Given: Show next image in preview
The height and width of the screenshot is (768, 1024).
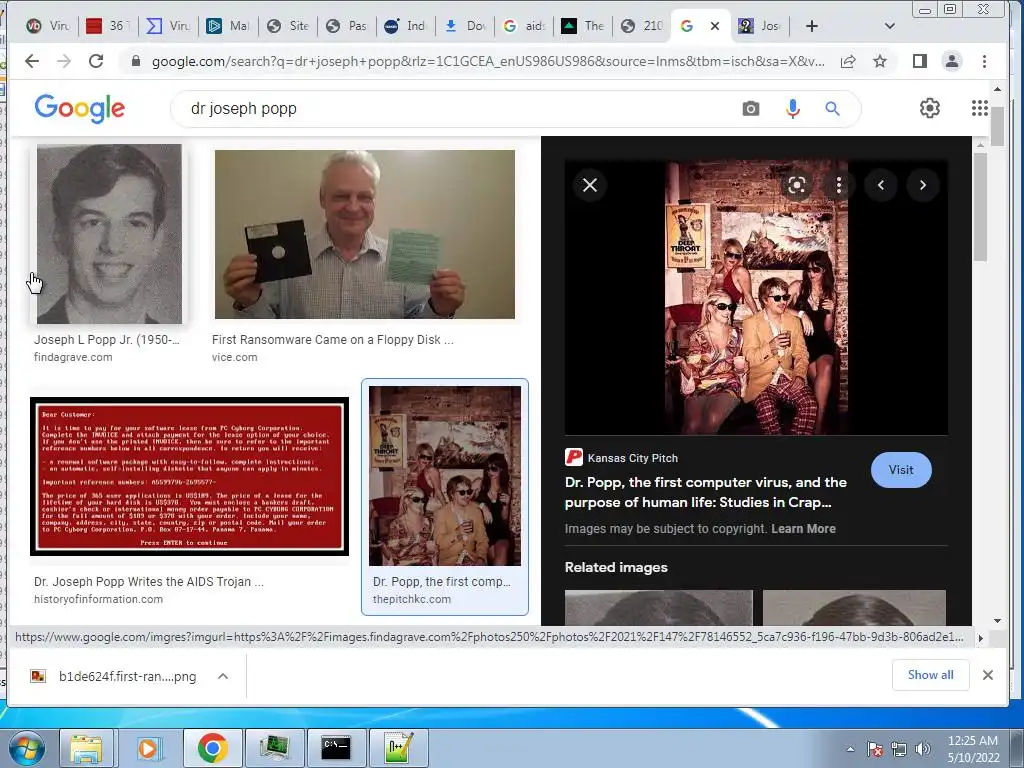Looking at the screenshot, I should (922, 185).
